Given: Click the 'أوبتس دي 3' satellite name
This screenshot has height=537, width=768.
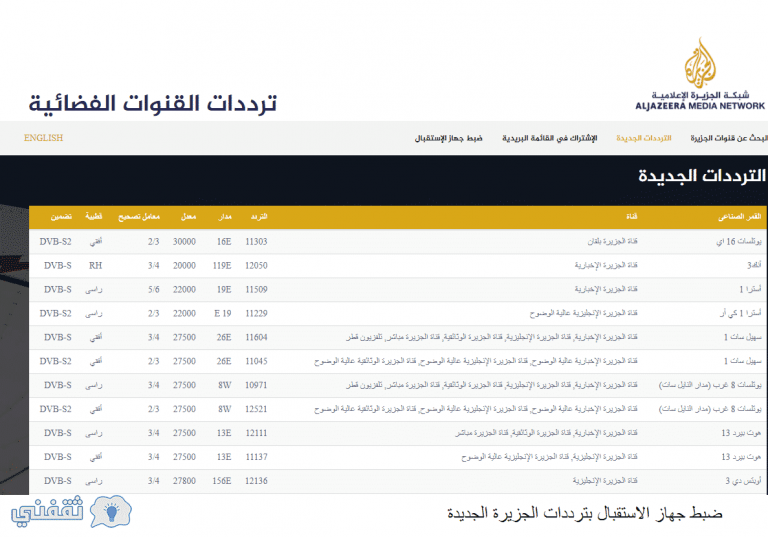Looking at the screenshot, I should point(744,481).
